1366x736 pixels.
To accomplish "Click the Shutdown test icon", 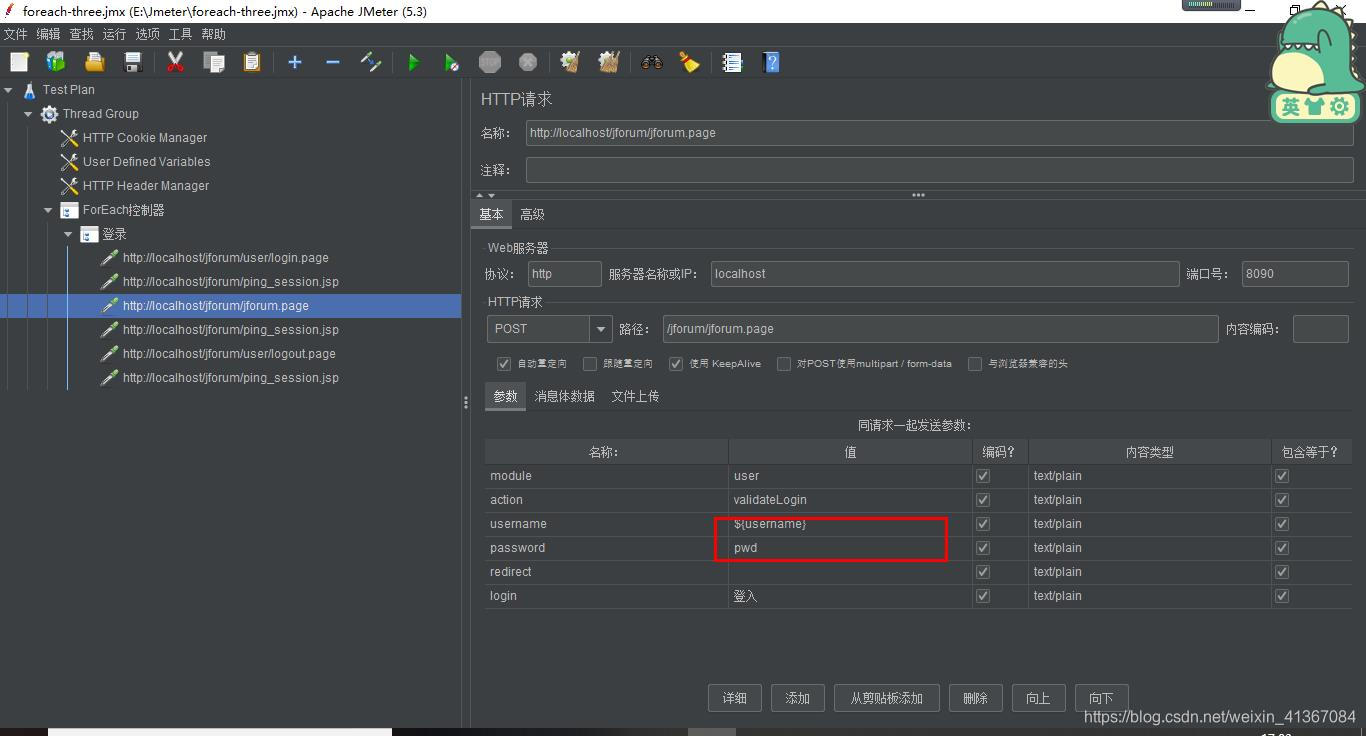I will point(527,62).
